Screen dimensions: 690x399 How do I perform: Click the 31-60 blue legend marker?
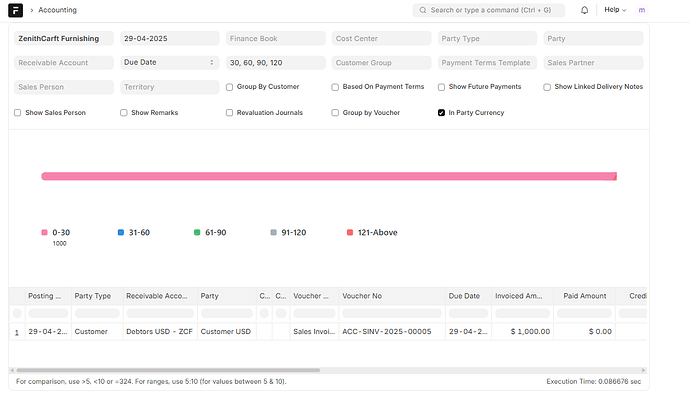[x=121, y=232]
